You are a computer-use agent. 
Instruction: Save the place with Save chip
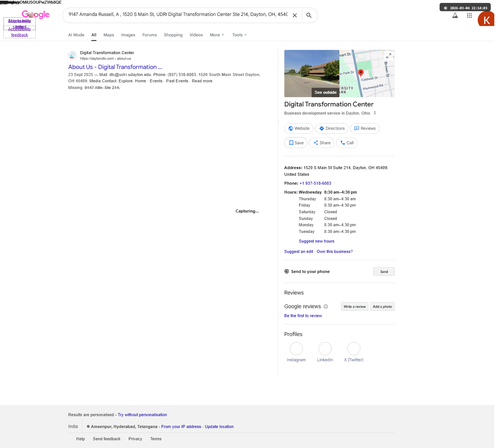click(x=296, y=143)
